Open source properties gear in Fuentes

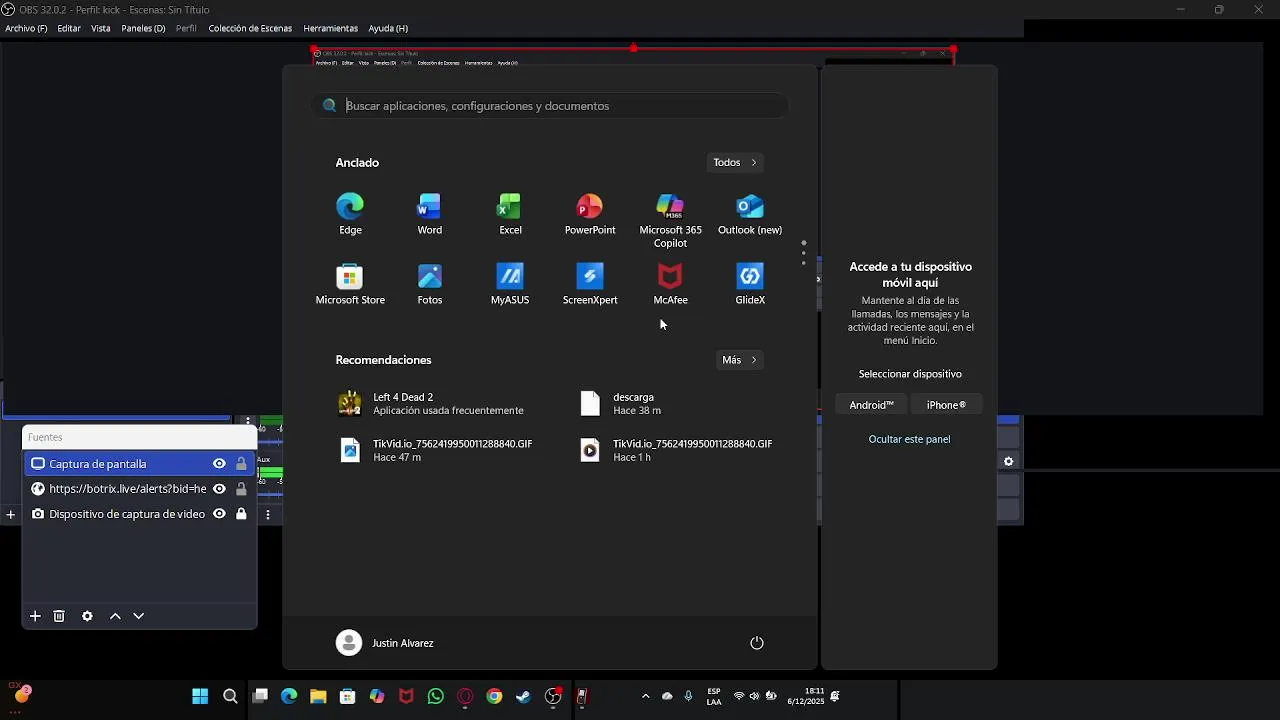pyautogui.click(x=87, y=616)
